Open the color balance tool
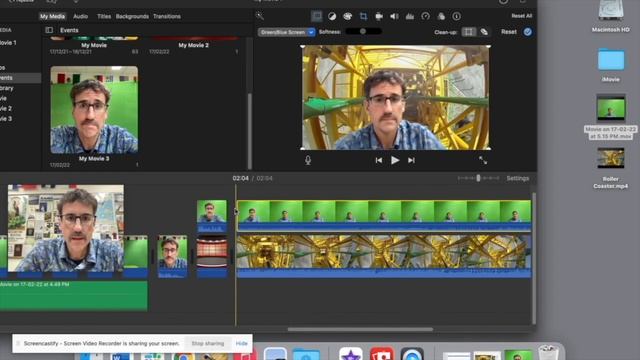640x360 pixels. (332, 16)
